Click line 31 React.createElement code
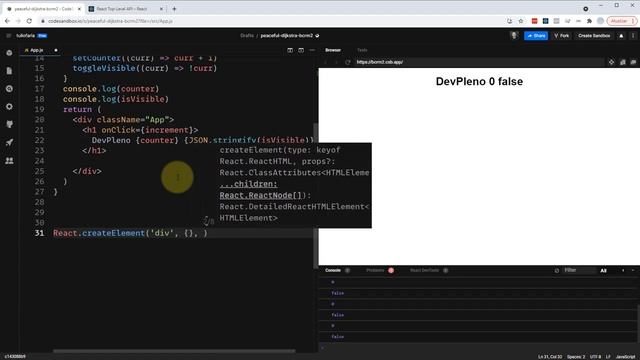Viewport: 640px width, 360px height. click(130, 233)
